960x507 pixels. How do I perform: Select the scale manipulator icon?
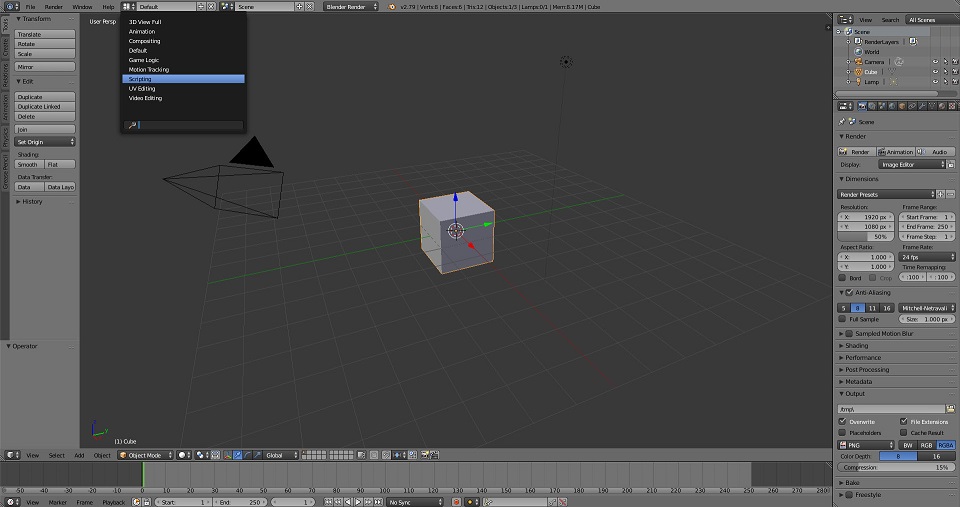click(258, 456)
